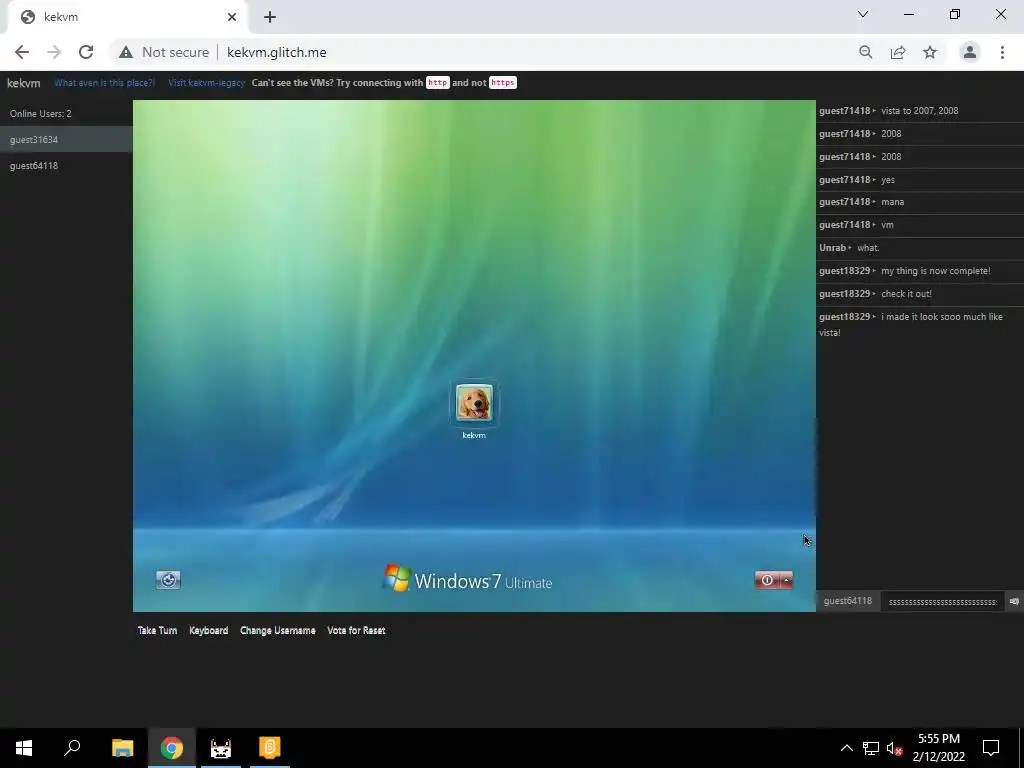Show hidden tray icons chevron

click(846, 748)
